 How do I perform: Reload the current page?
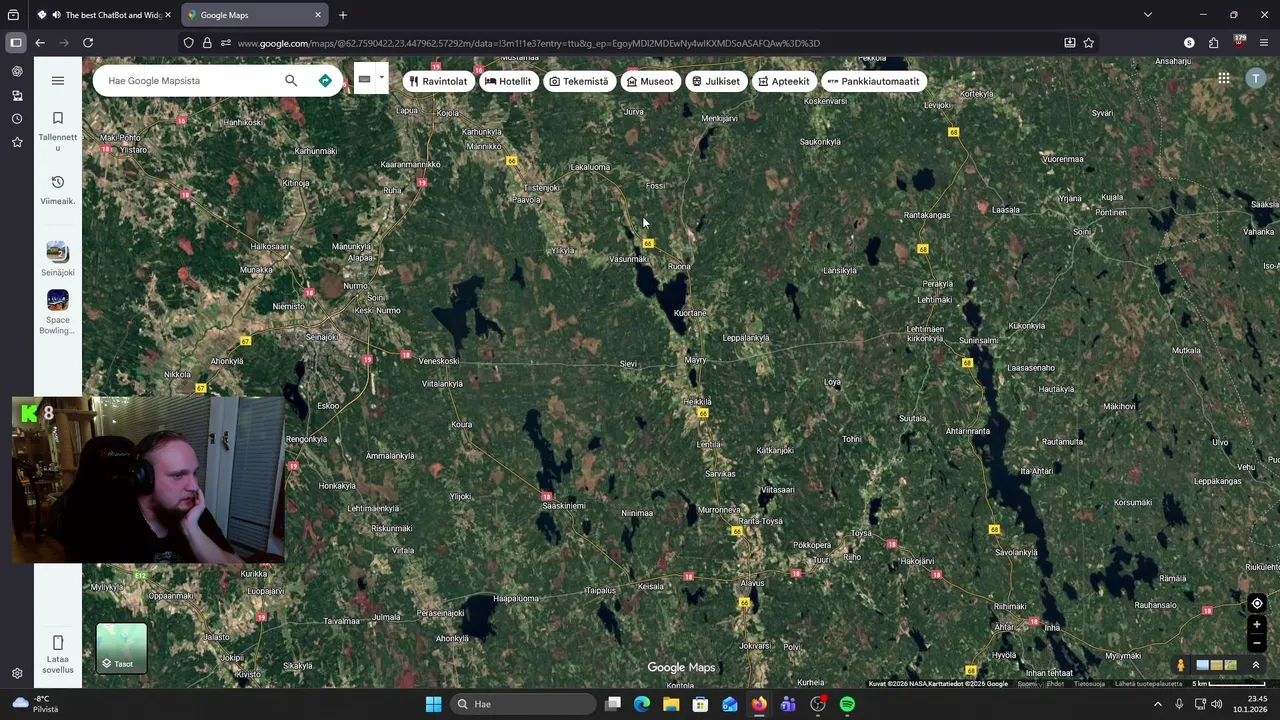88,43
